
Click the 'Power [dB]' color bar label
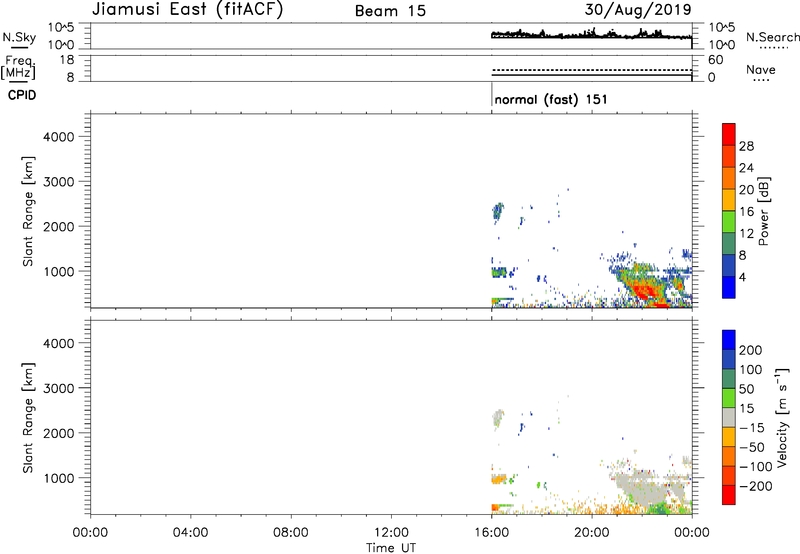[763, 211]
